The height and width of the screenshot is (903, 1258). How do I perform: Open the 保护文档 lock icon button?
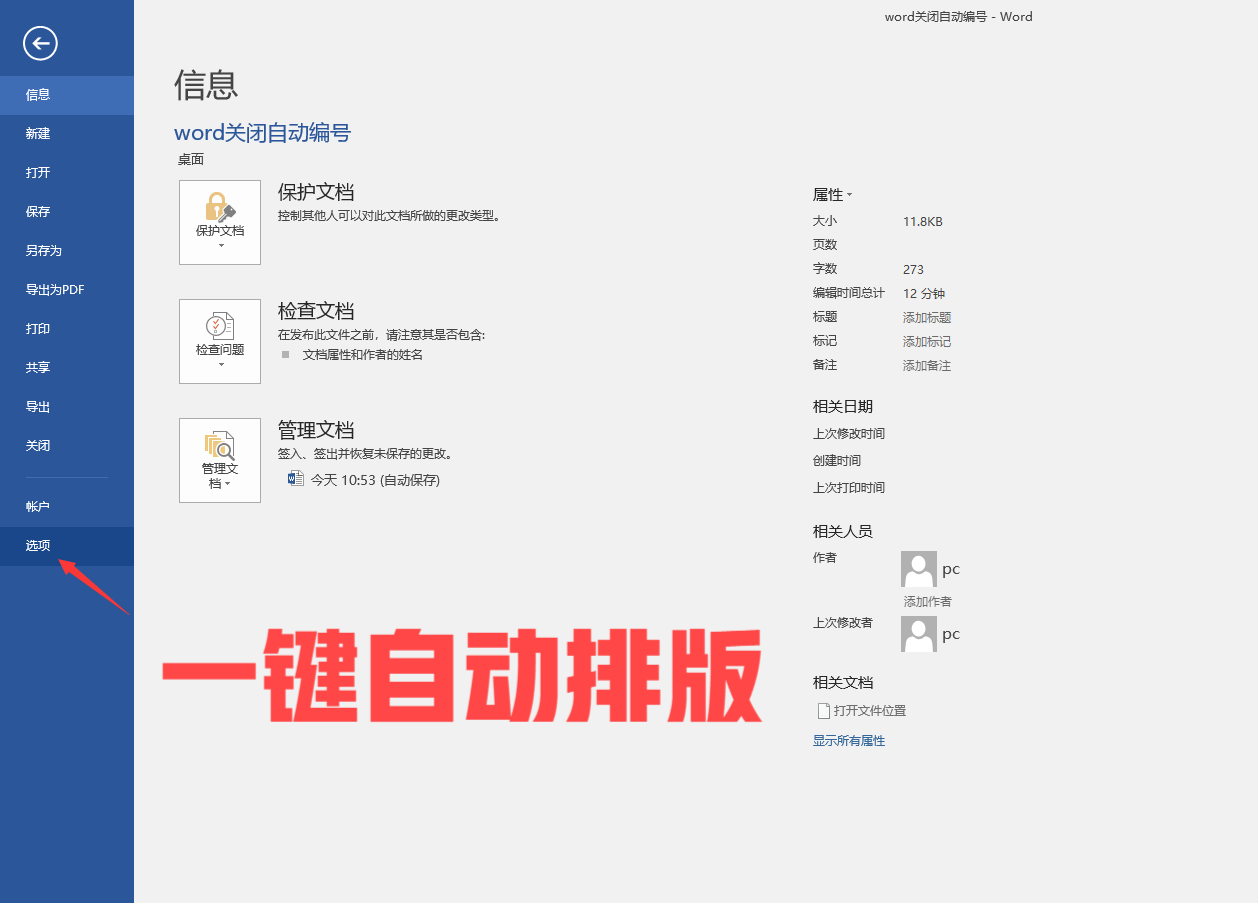point(220,222)
